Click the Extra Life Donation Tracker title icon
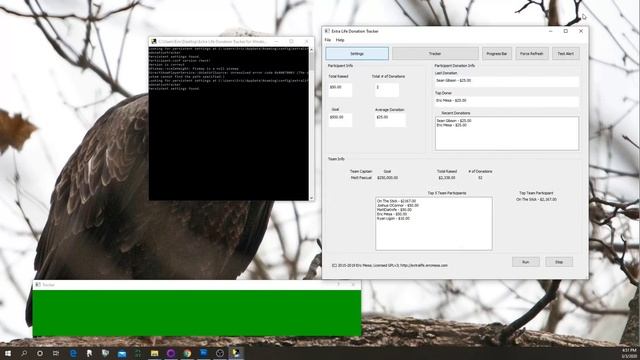 [x=327, y=31]
